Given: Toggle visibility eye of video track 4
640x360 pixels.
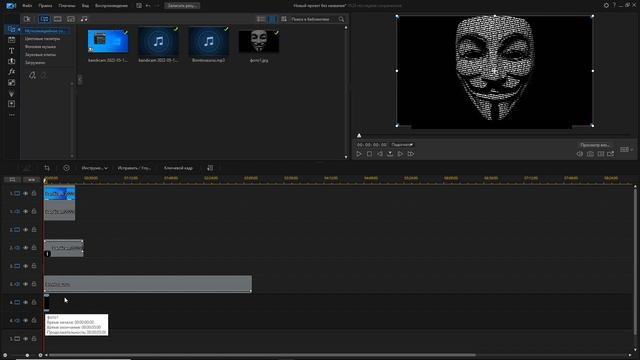Looking at the screenshot, I should 26,302.
